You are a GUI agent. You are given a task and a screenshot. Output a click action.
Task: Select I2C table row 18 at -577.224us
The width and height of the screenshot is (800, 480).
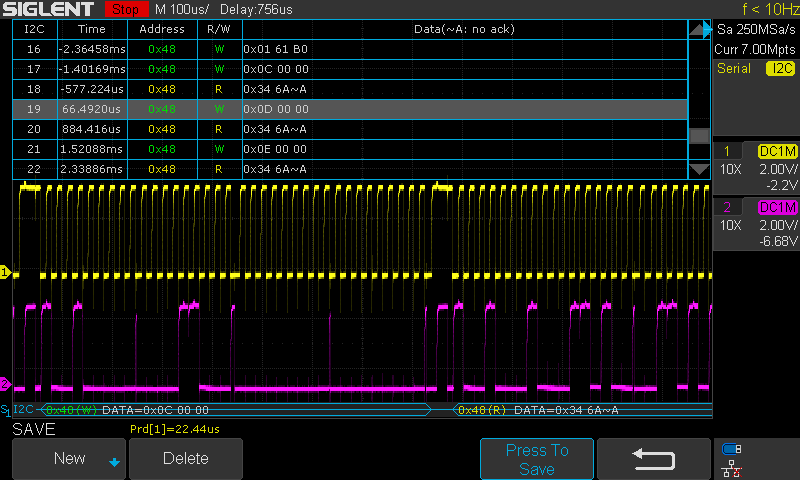350,89
